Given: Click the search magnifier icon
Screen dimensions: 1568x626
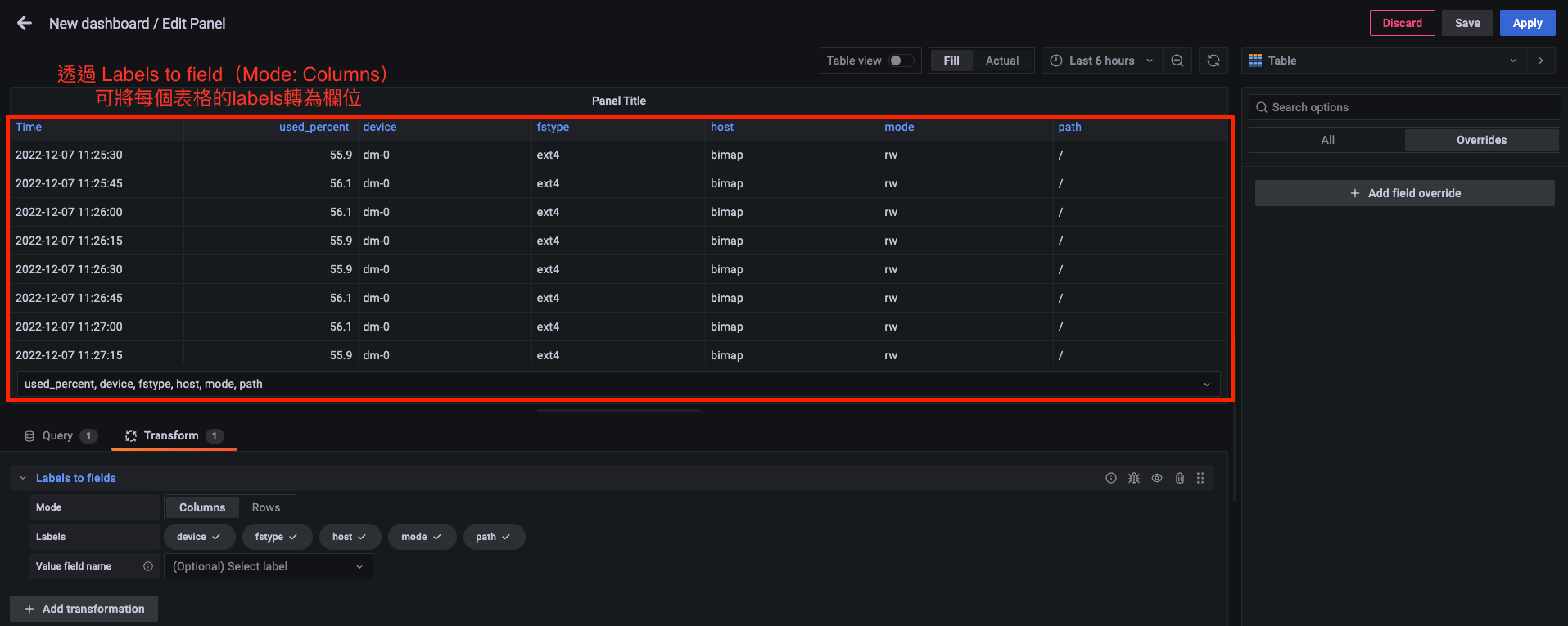Looking at the screenshot, I should tap(1262, 107).
